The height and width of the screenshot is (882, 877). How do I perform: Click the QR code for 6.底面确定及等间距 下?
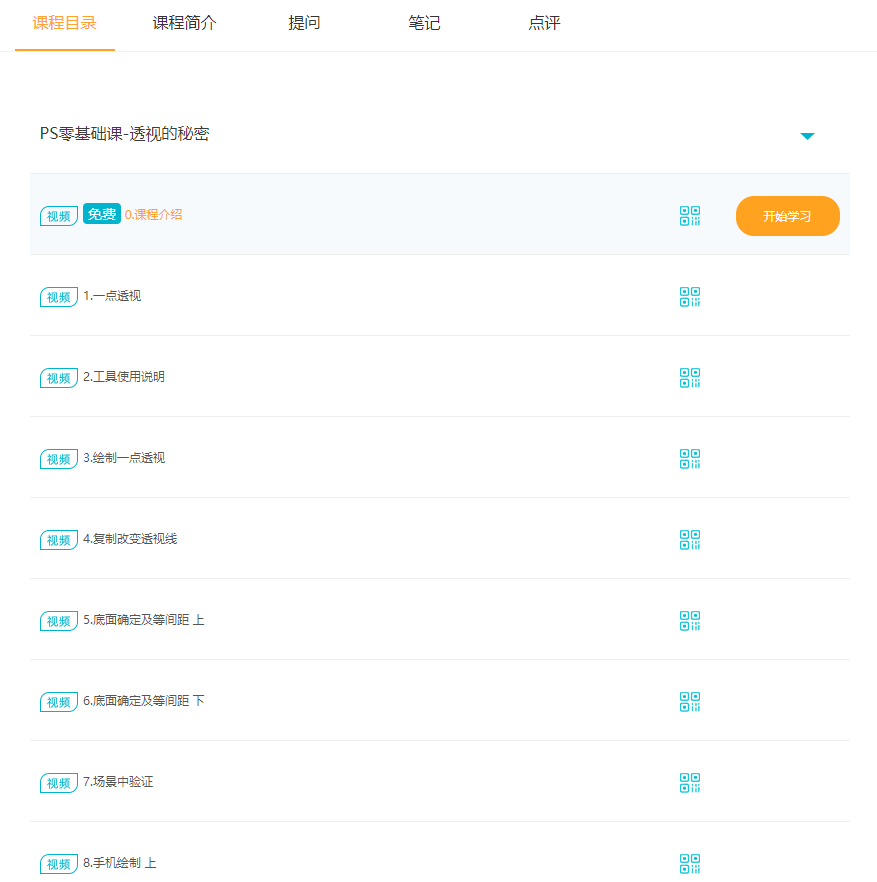point(689,701)
